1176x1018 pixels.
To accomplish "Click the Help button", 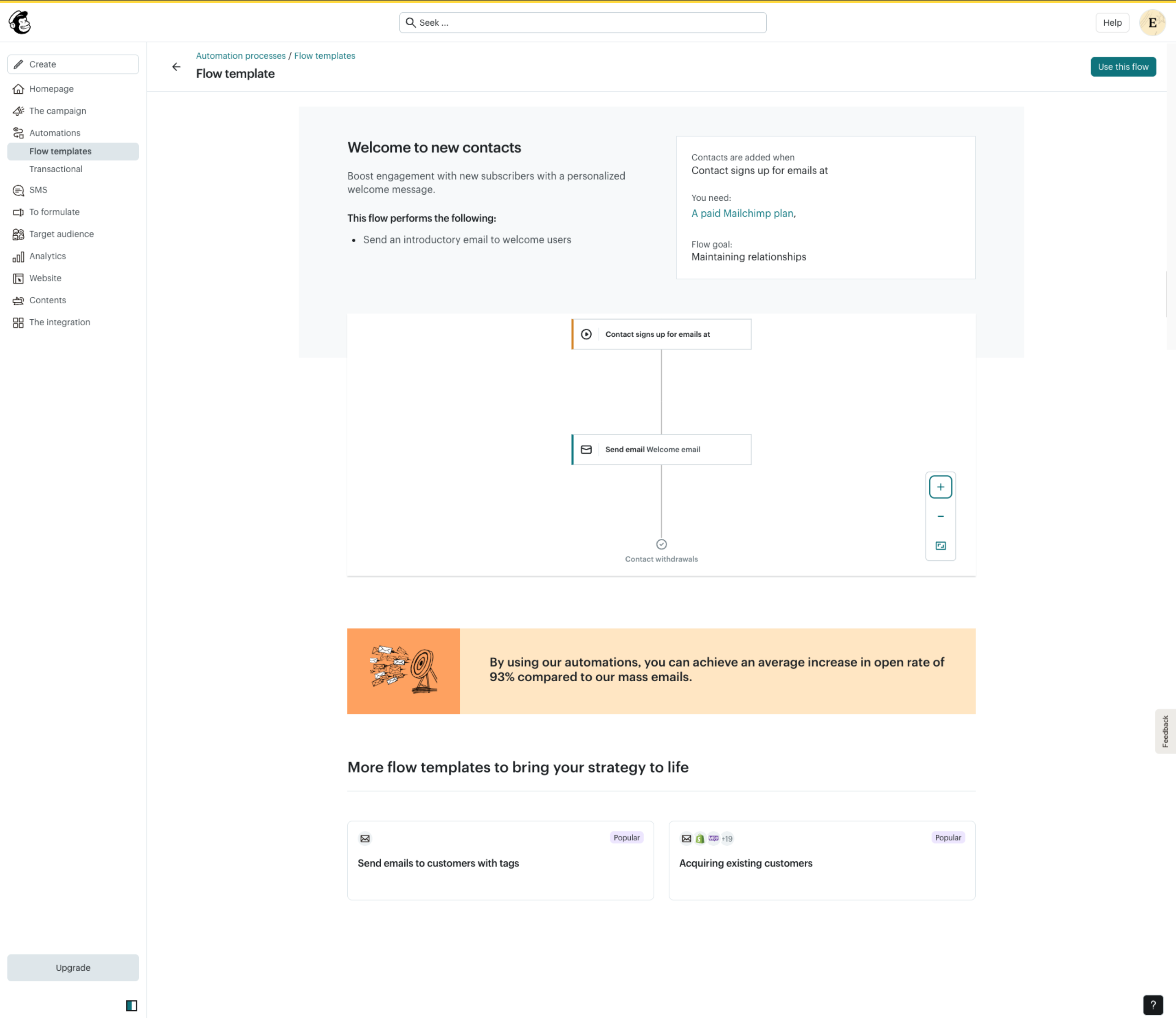I will click(1112, 23).
